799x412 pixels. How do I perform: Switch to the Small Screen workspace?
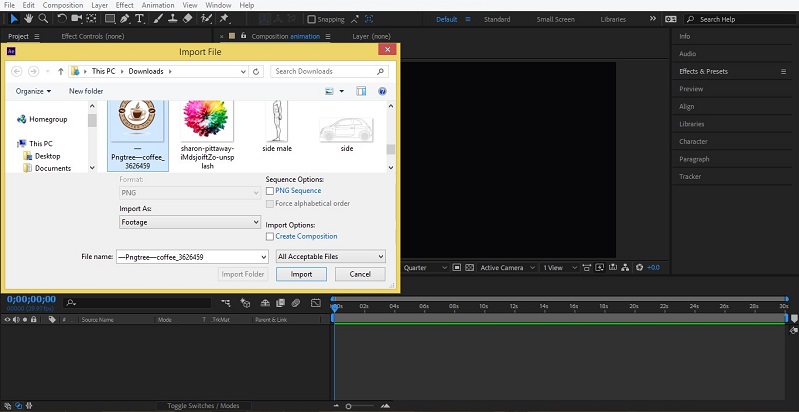click(555, 19)
